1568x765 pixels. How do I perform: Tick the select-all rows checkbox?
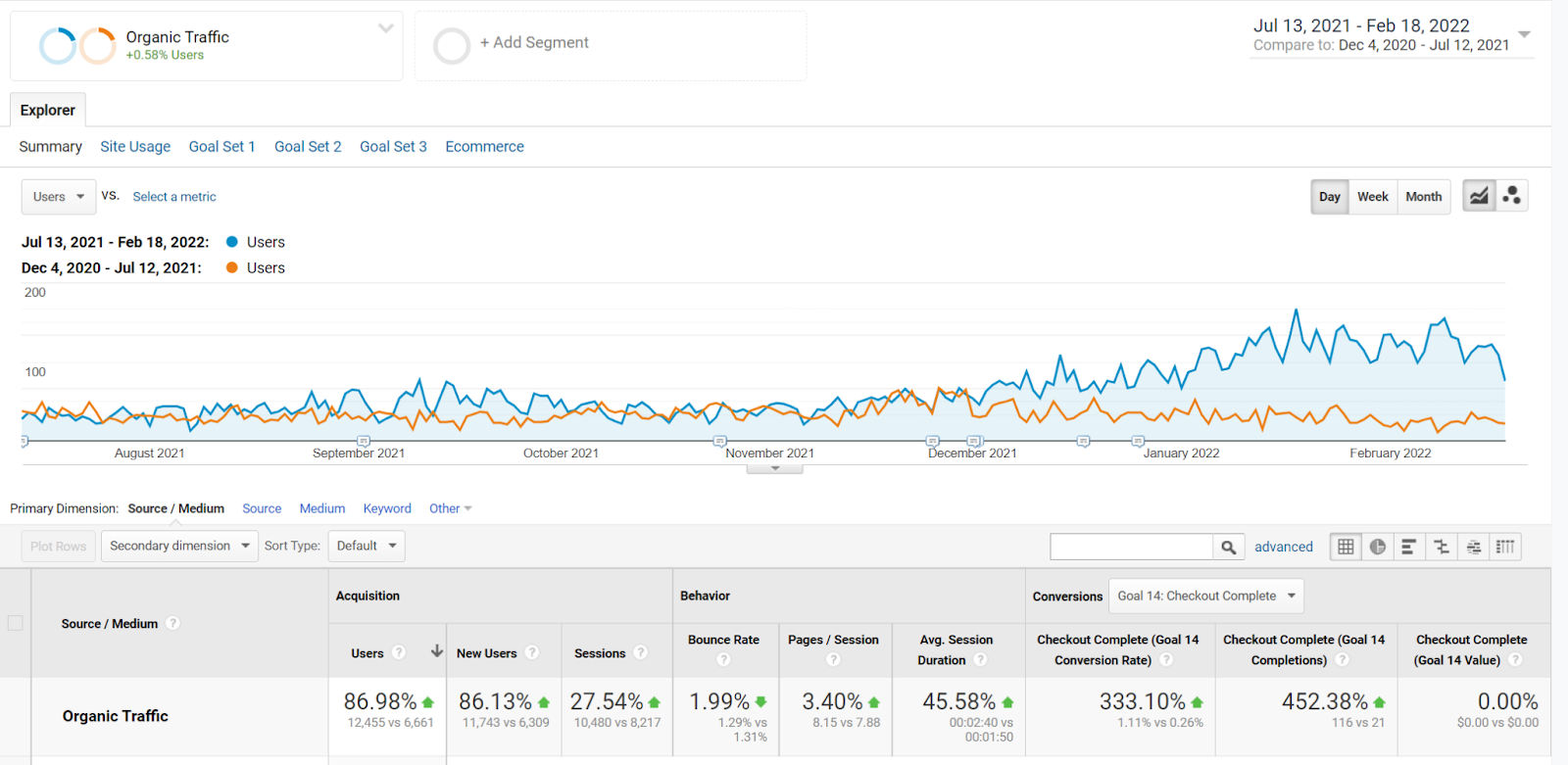tap(16, 623)
